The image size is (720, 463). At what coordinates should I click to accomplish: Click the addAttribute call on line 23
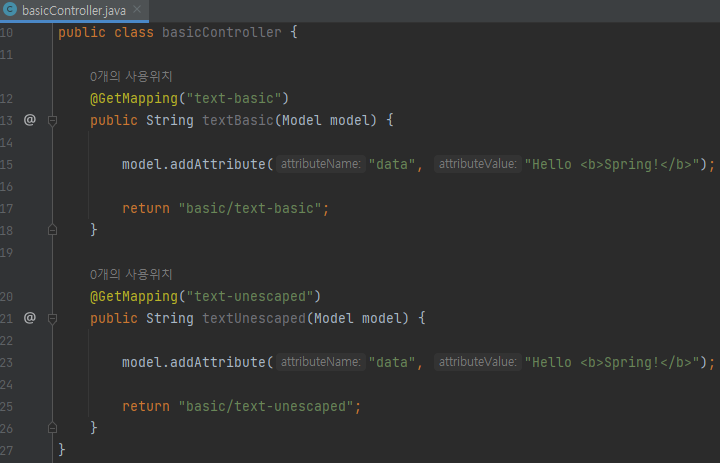pos(218,362)
